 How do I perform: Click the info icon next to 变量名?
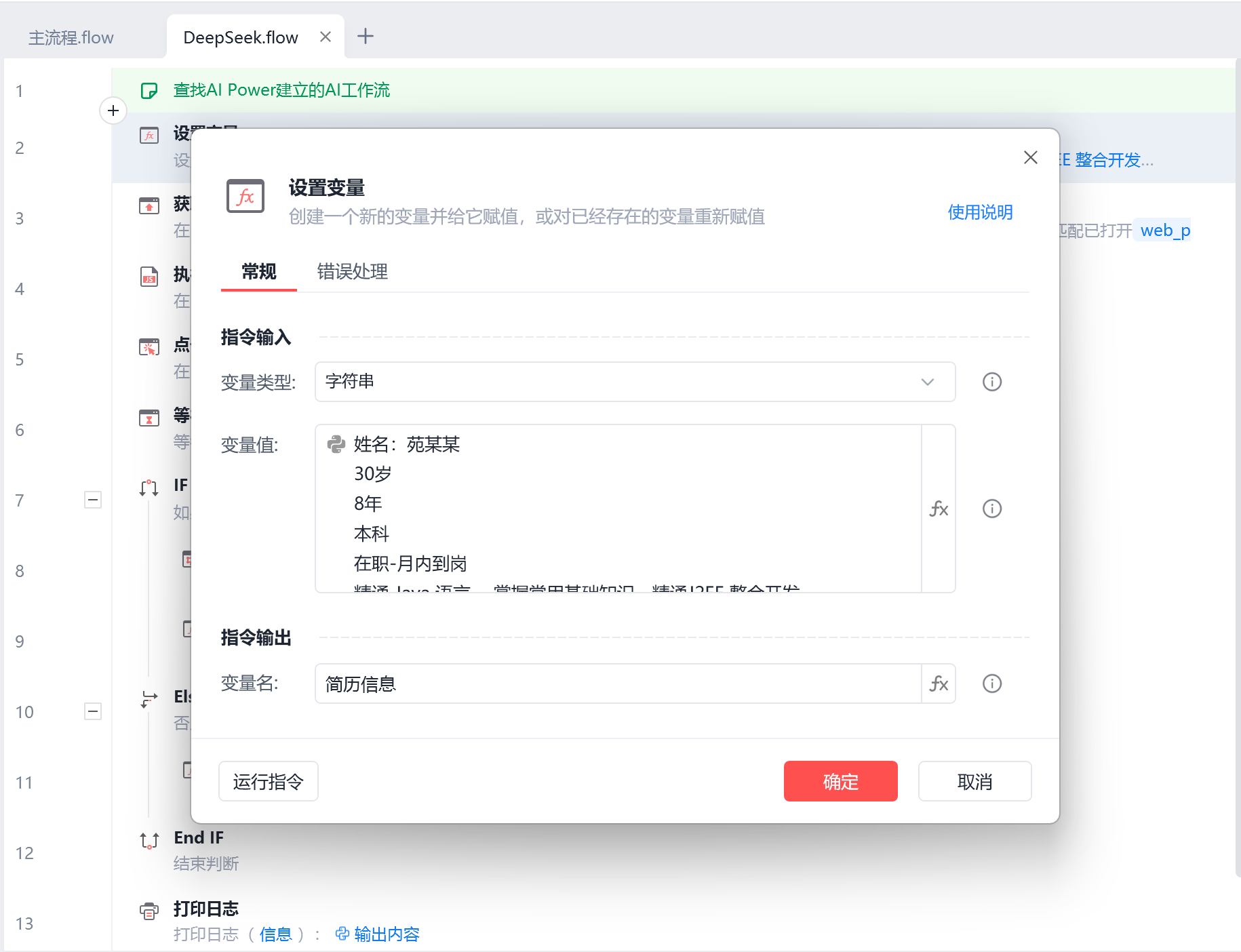point(992,683)
